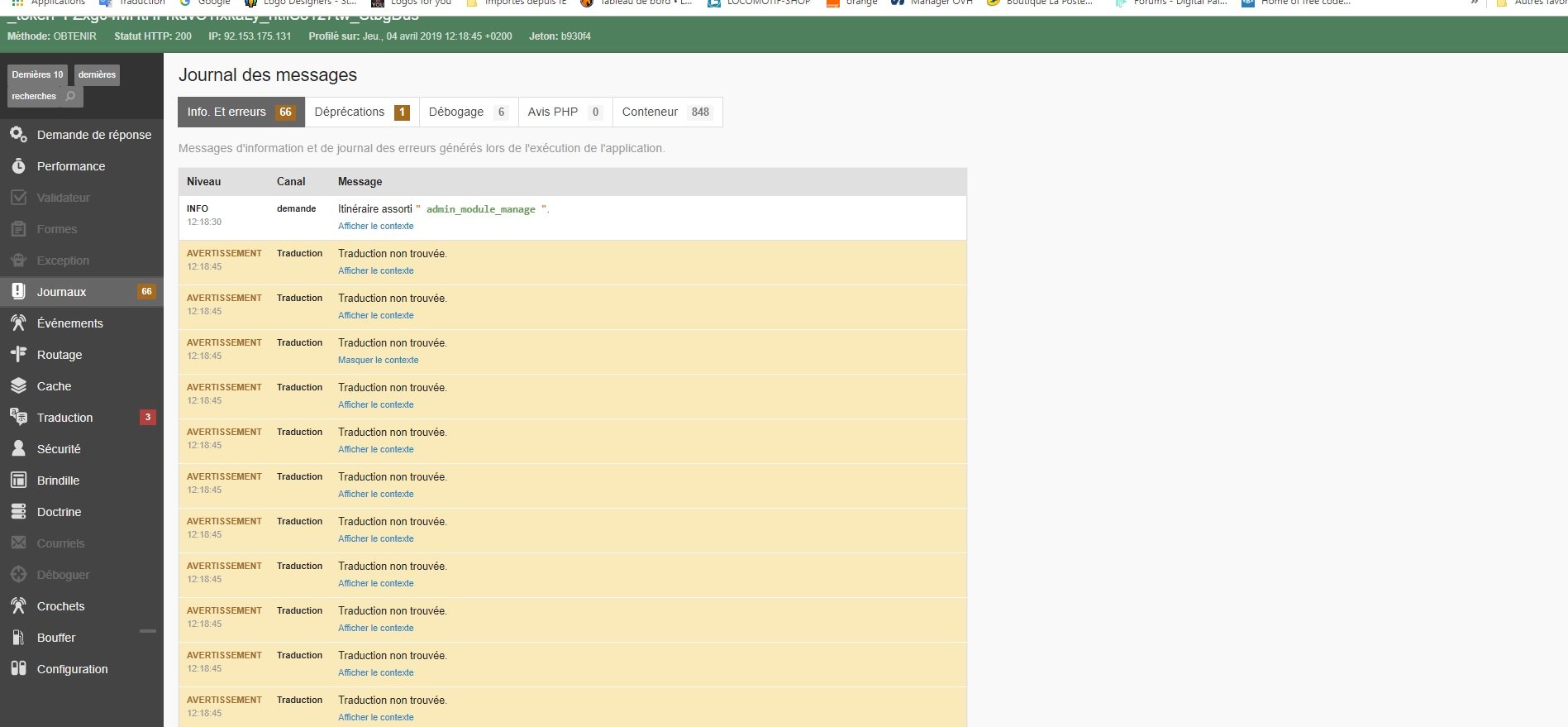Open the Manager OVH bookmark

932,2
